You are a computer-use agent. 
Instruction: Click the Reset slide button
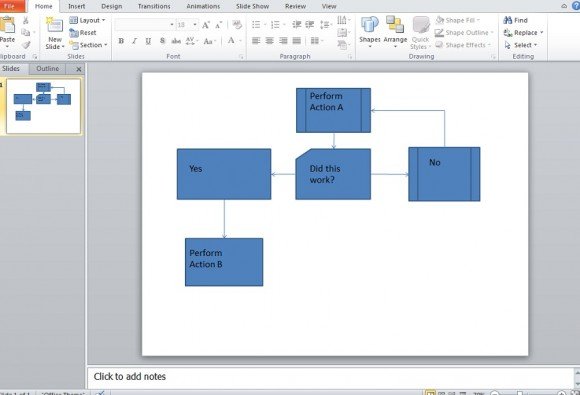tap(83, 33)
